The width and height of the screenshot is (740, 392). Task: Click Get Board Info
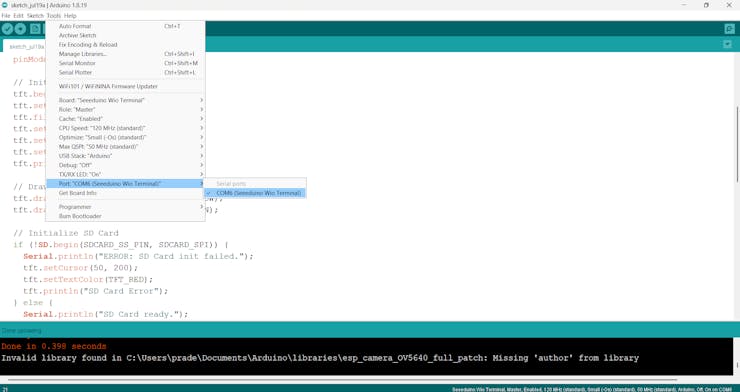pos(125,193)
